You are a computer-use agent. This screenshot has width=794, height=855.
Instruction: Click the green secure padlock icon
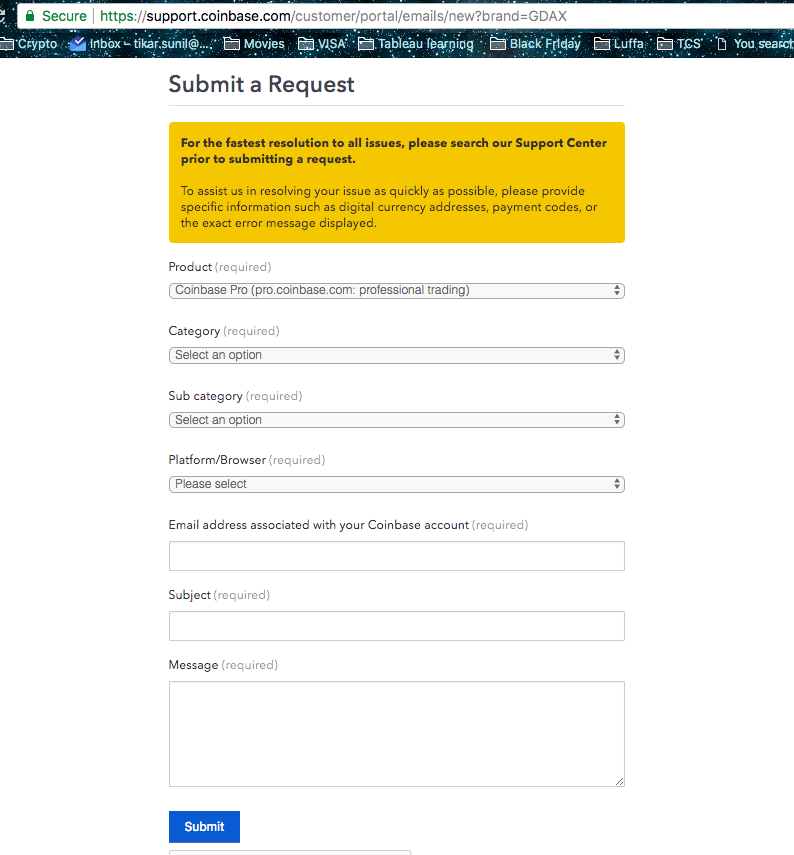[x=30, y=16]
